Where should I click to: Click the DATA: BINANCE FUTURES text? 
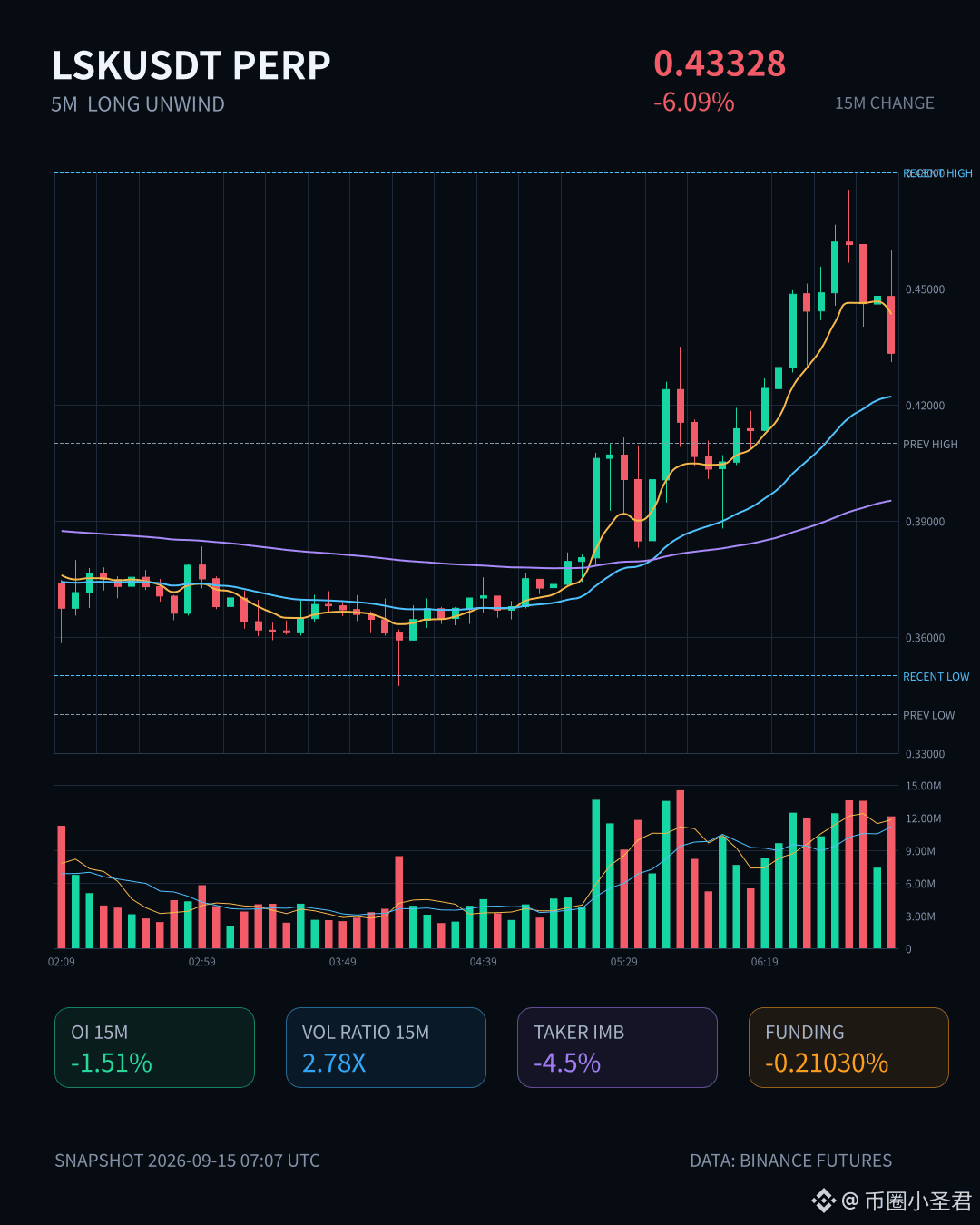coord(790,1161)
